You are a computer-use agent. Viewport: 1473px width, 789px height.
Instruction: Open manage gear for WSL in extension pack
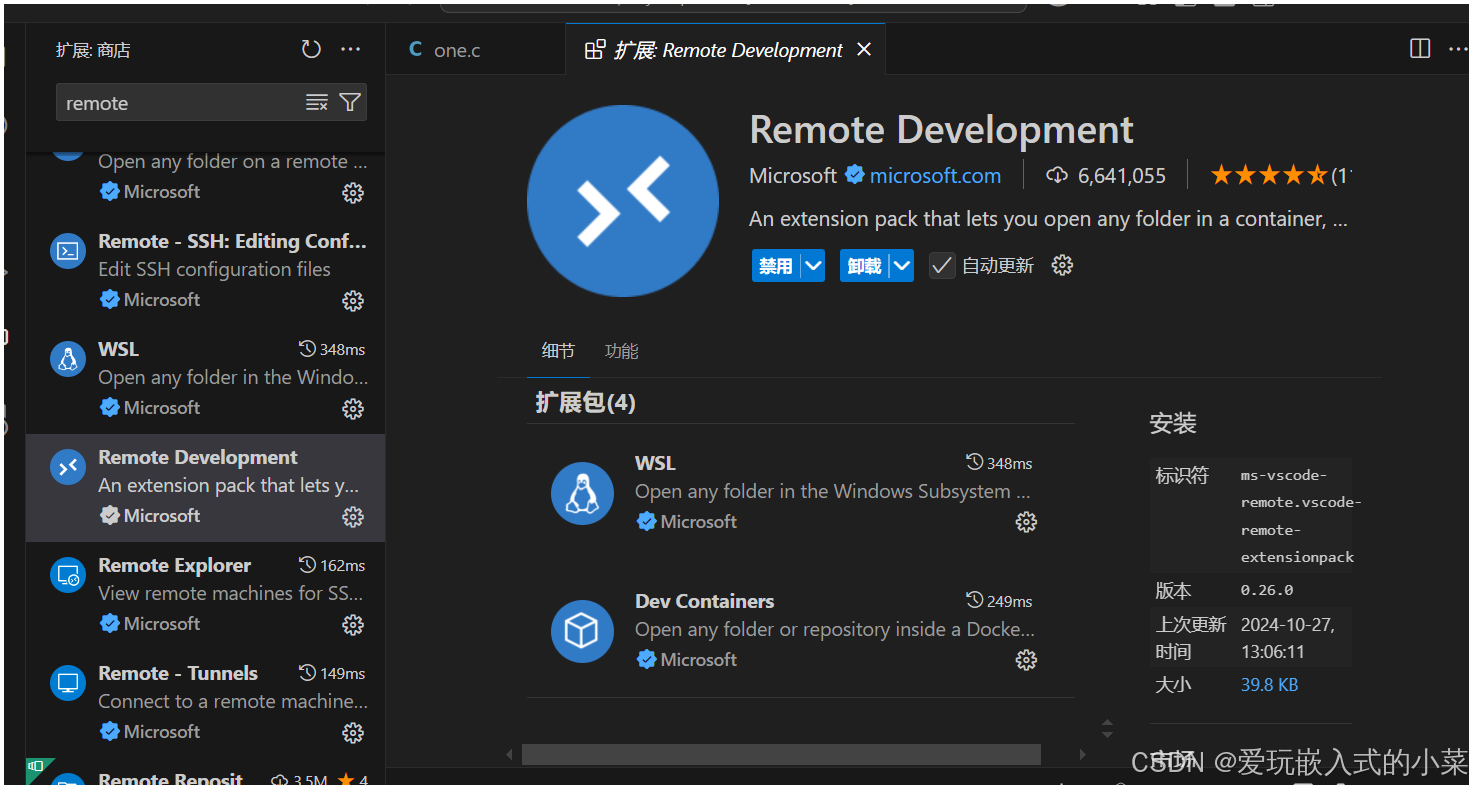pyautogui.click(x=1026, y=522)
